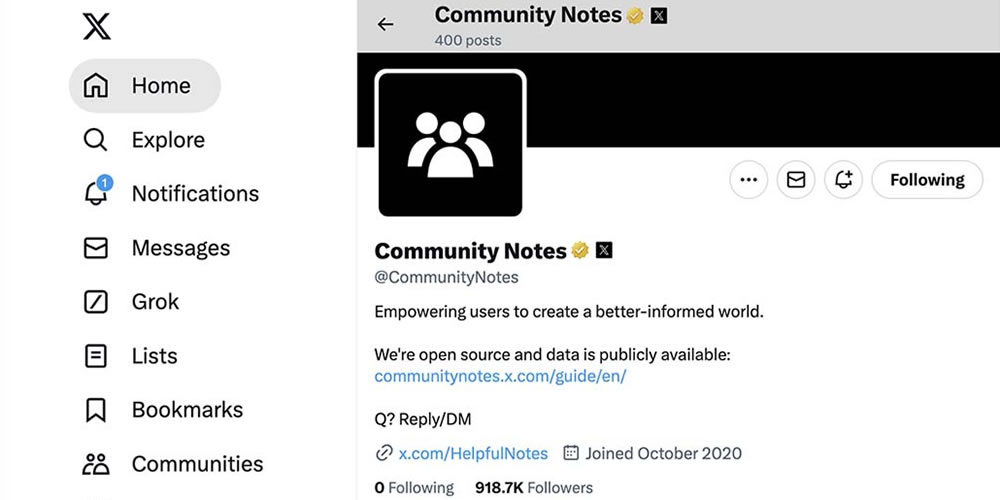Open the communitynotes.x.com guide link
The height and width of the screenshot is (500, 1000).
[500, 376]
